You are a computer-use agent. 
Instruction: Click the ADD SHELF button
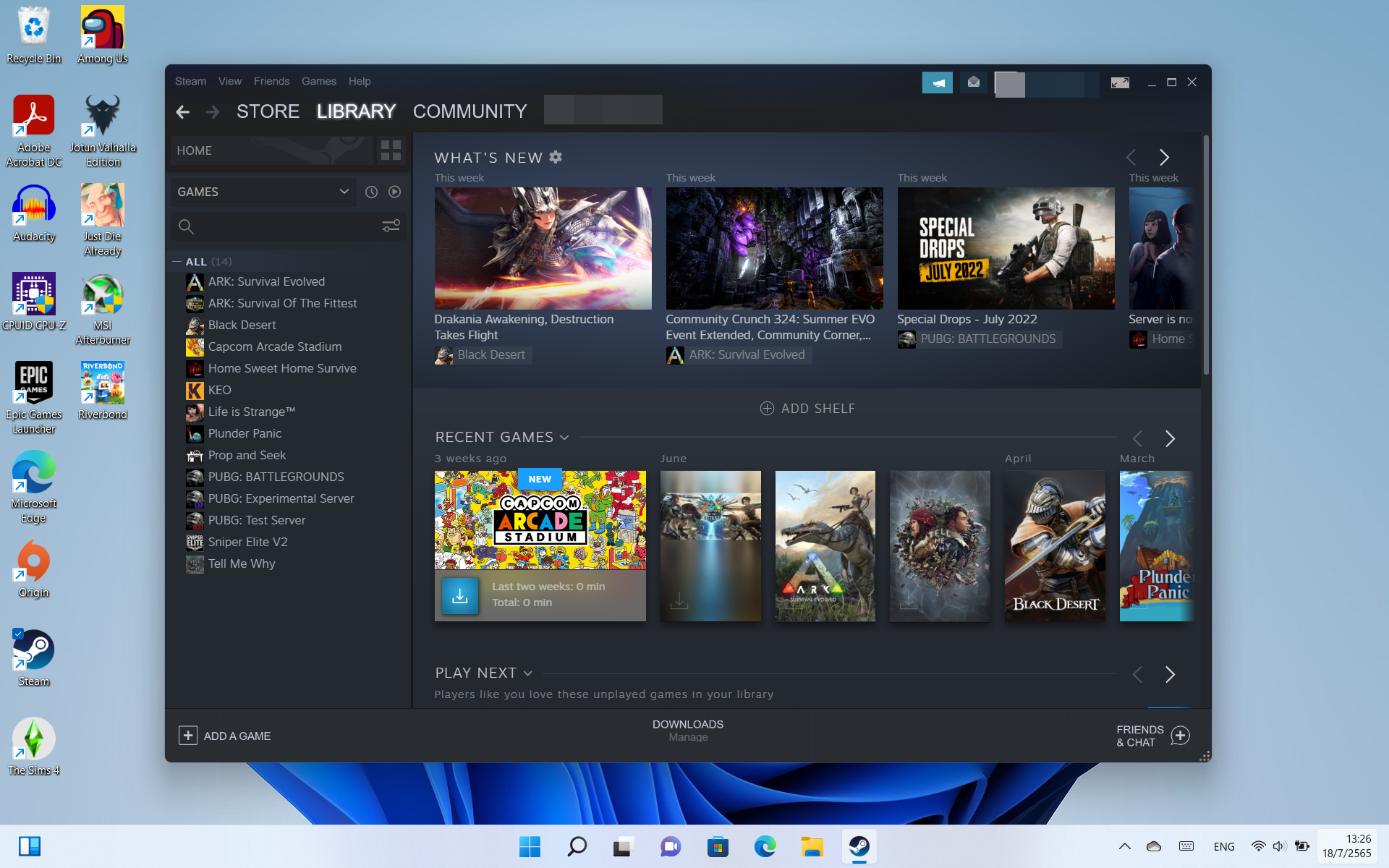pos(807,409)
